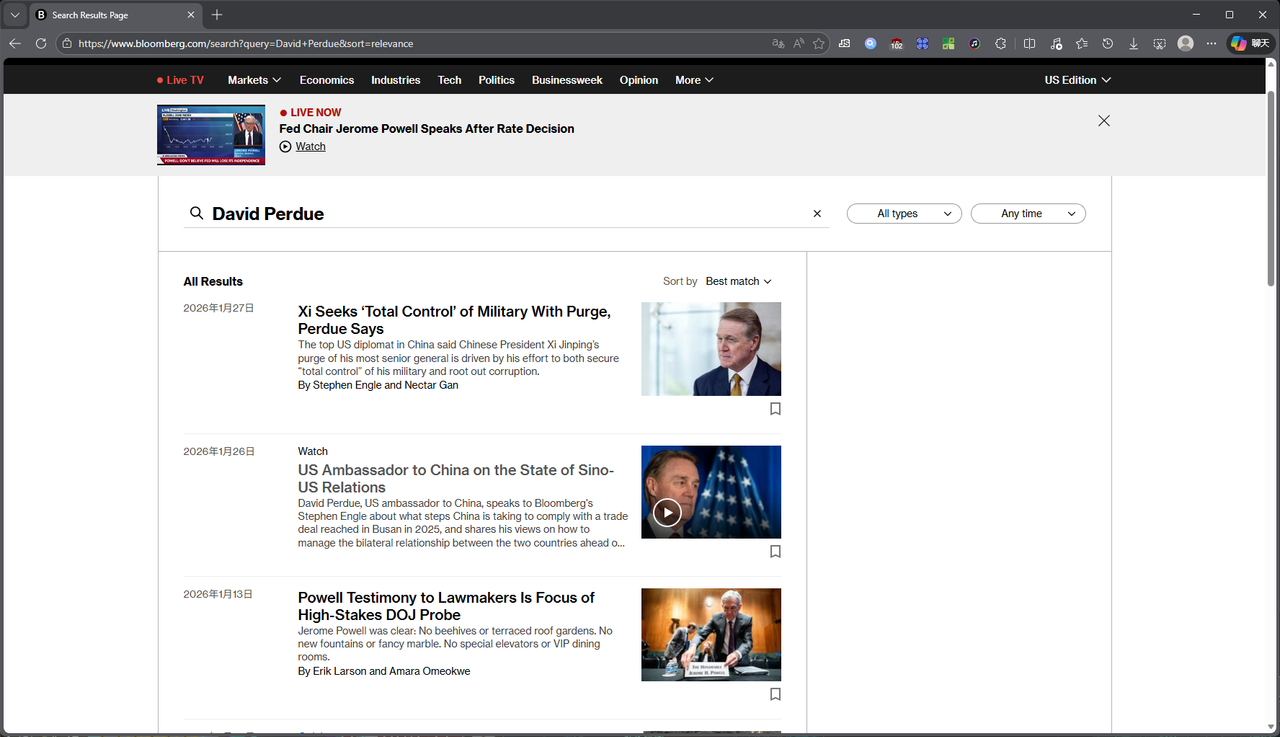This screenshot has height=737, width=1280.
Task: Open the US Edition selector
Action: coord(1078,80)
